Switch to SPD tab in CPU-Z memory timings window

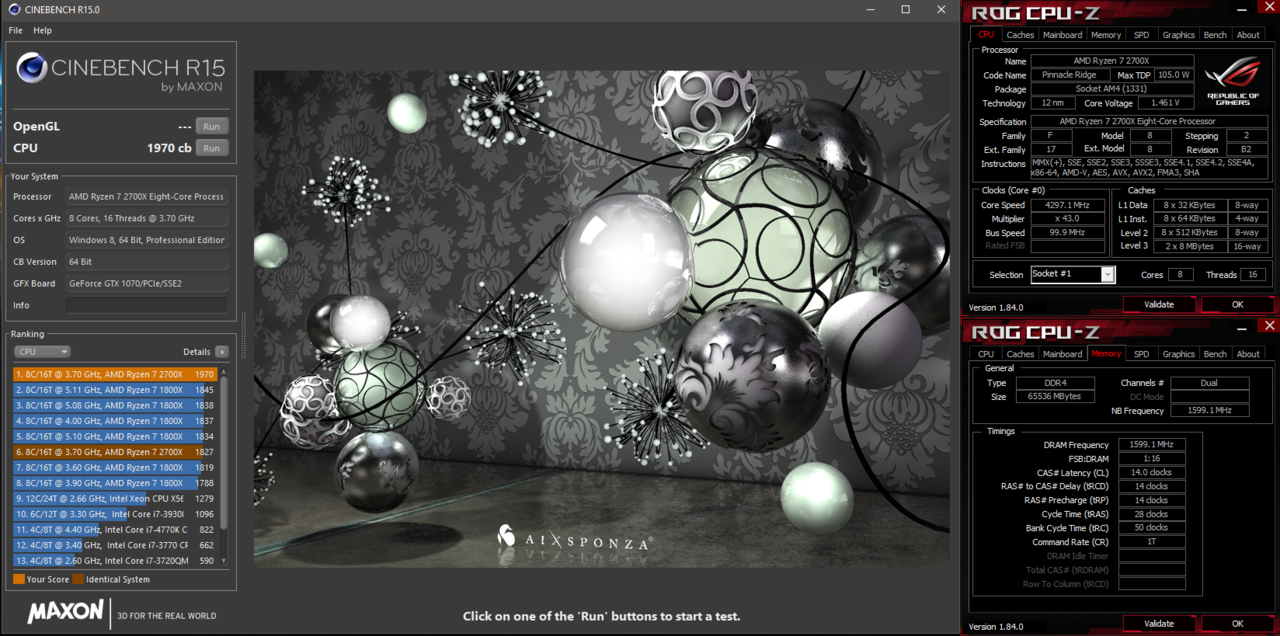pyautogui.click(x=1141, y=353)
